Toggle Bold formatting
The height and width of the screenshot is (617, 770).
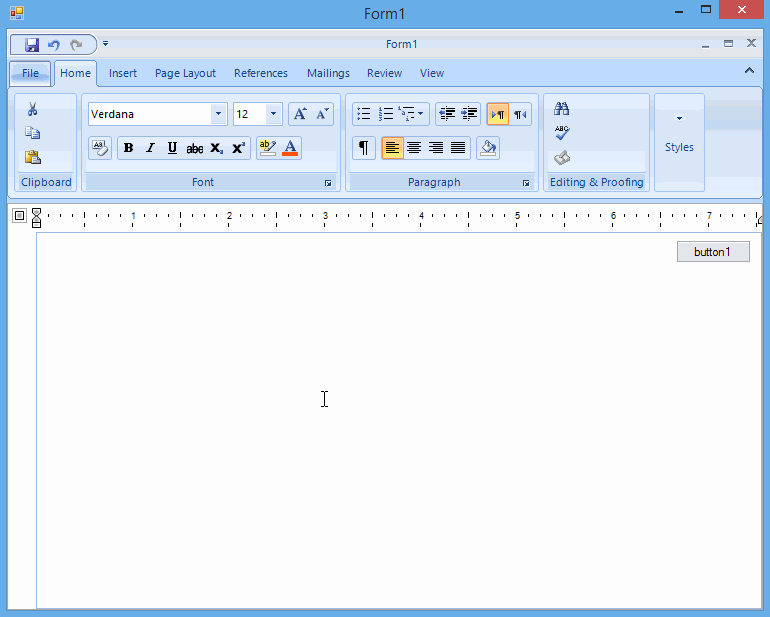[129, 148]
